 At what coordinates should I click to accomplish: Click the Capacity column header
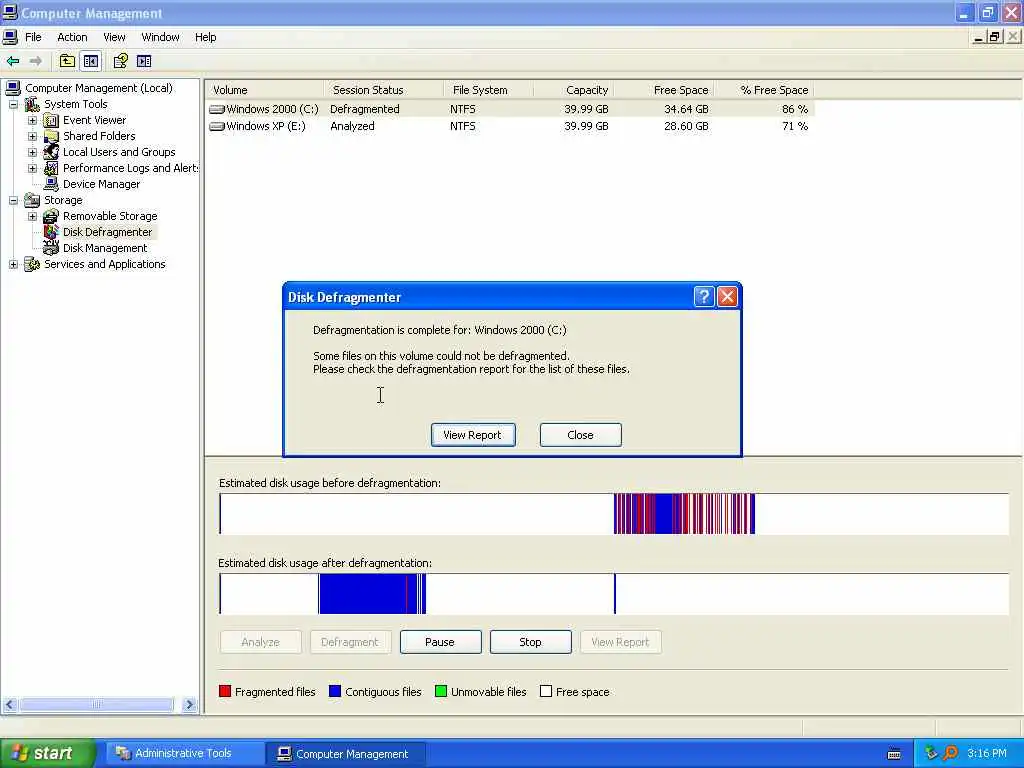point(573,90)
